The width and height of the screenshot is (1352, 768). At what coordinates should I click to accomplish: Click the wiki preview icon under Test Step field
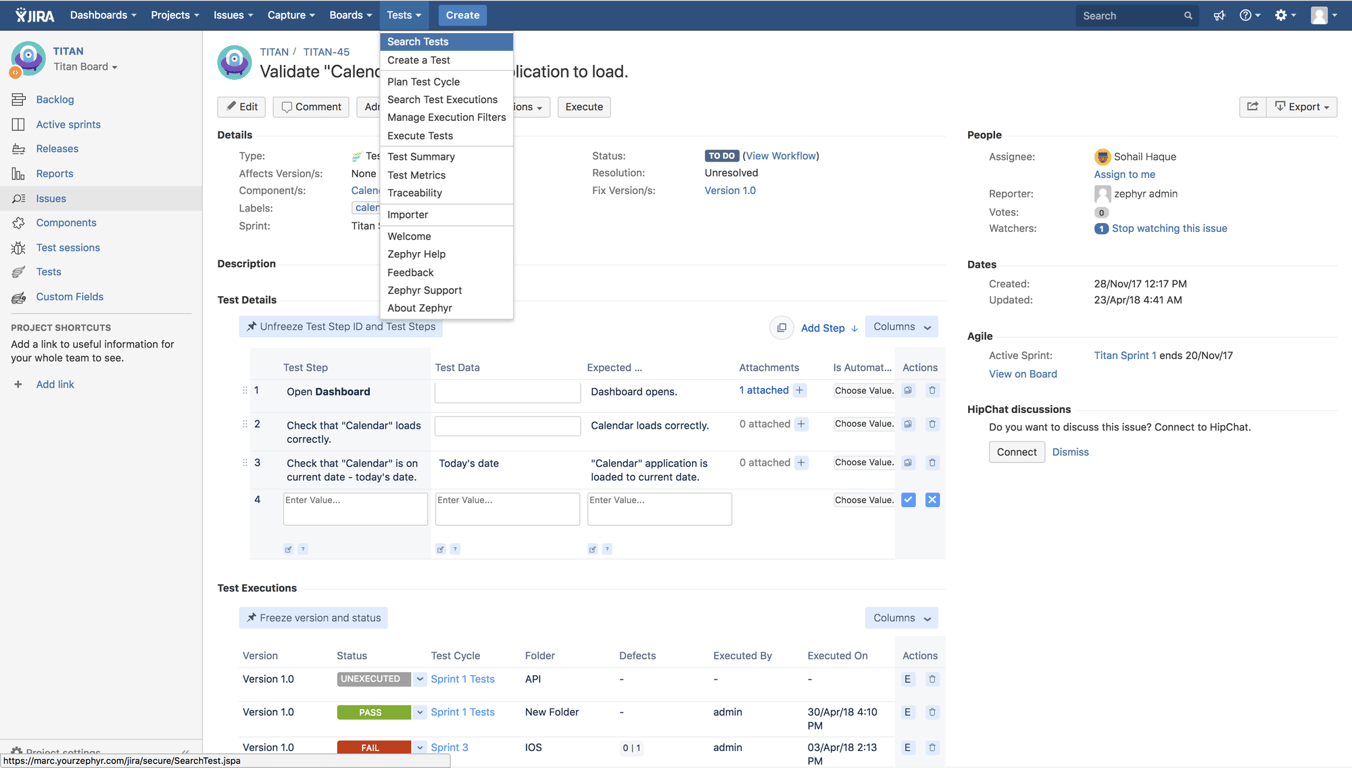click(x=288, y=549)
